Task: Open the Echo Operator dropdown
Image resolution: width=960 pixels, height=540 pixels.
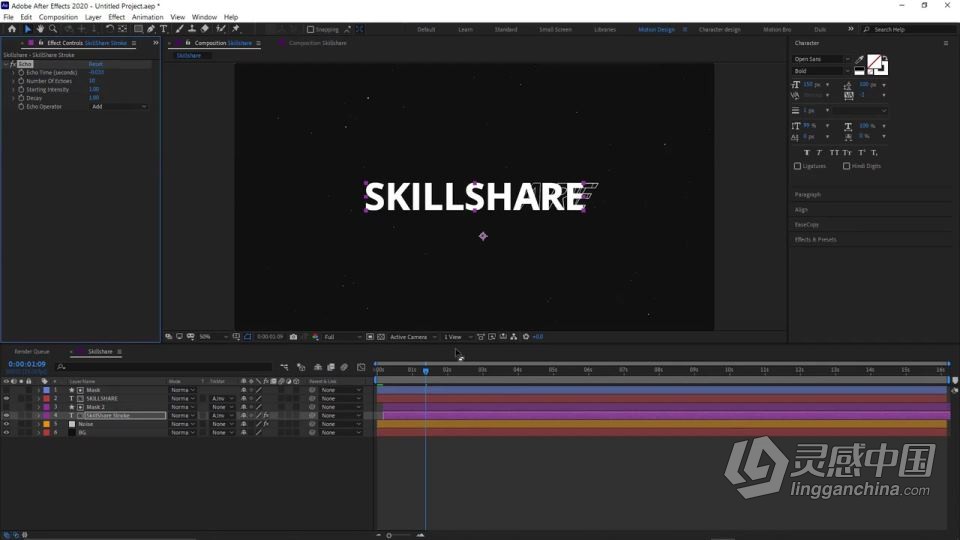Action: (118, 106)
